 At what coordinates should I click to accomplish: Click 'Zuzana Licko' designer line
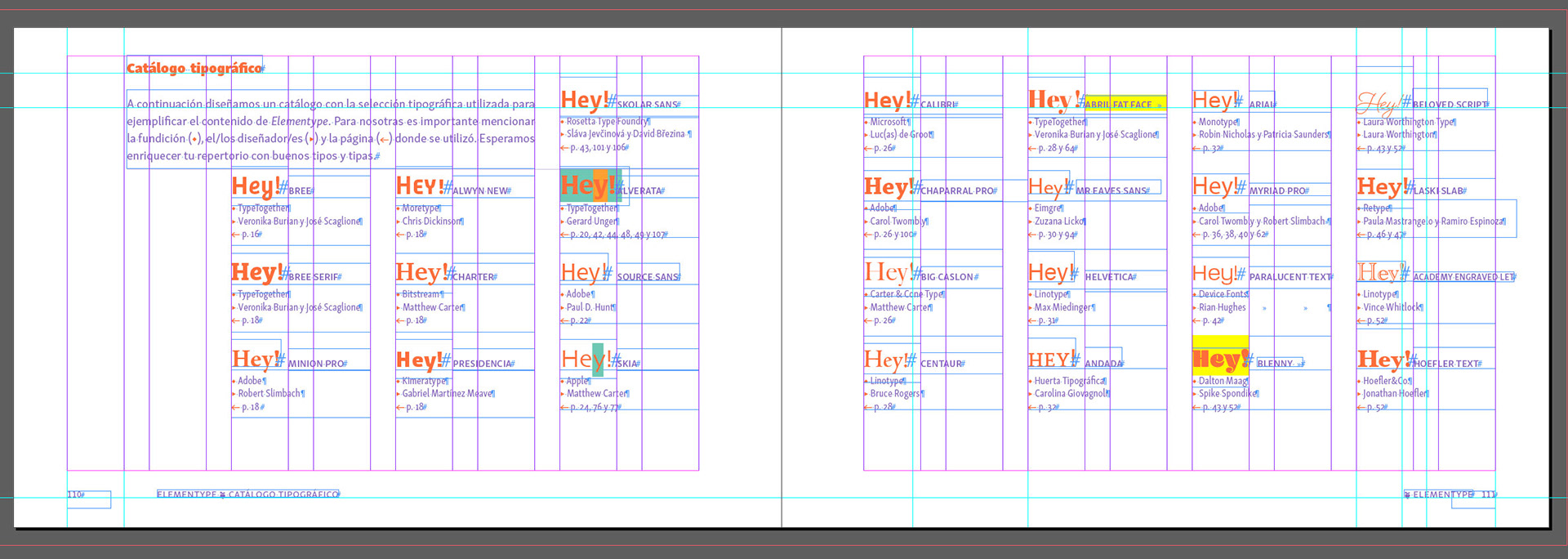tap(1058, 221)
